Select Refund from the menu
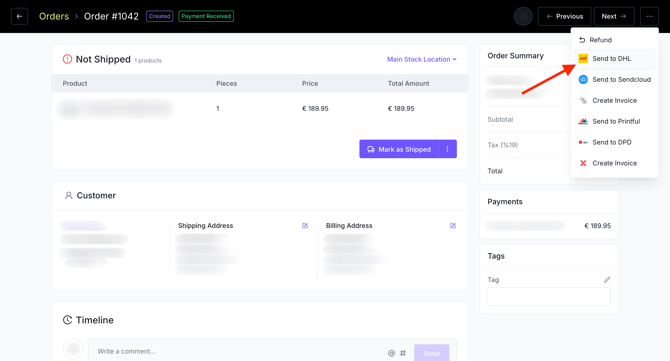The image size is (670, 361). click(x=614, y=40)
